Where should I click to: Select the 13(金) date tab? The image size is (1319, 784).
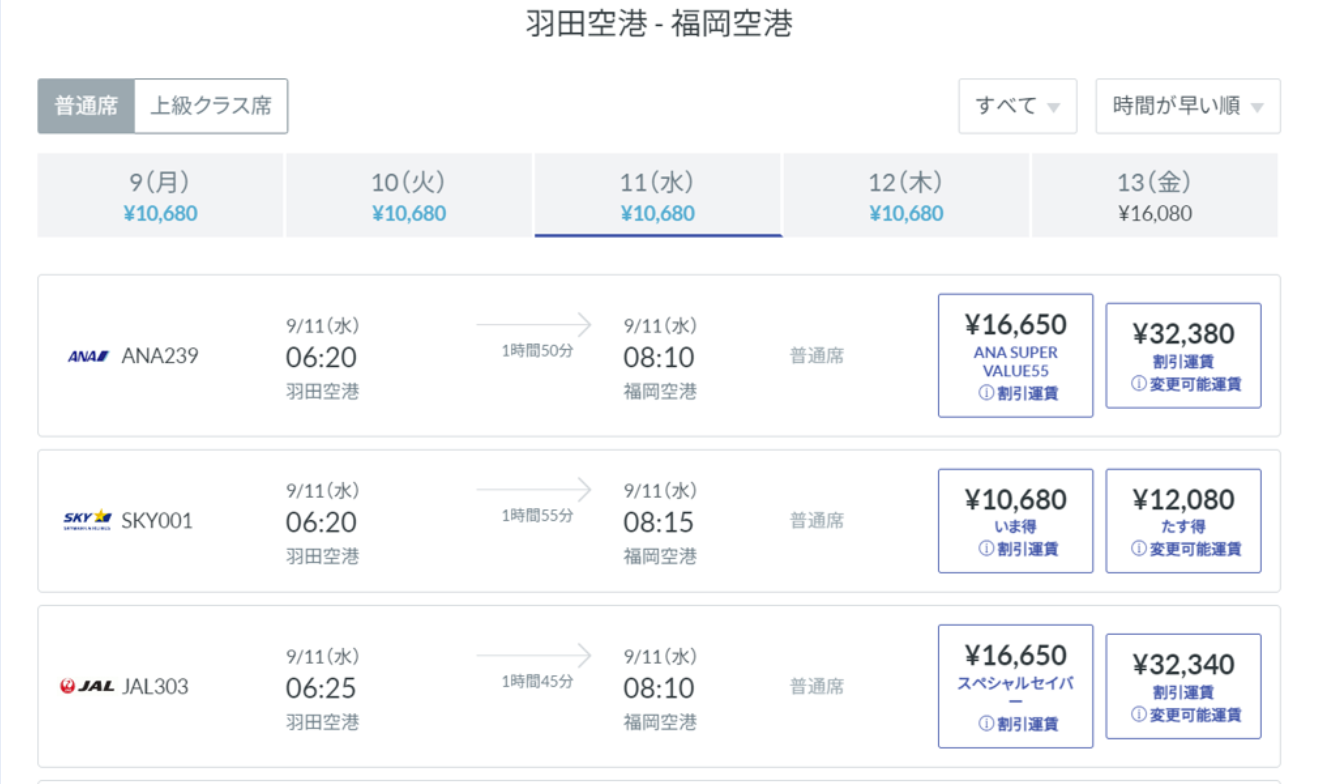(x=1152, y=195)
